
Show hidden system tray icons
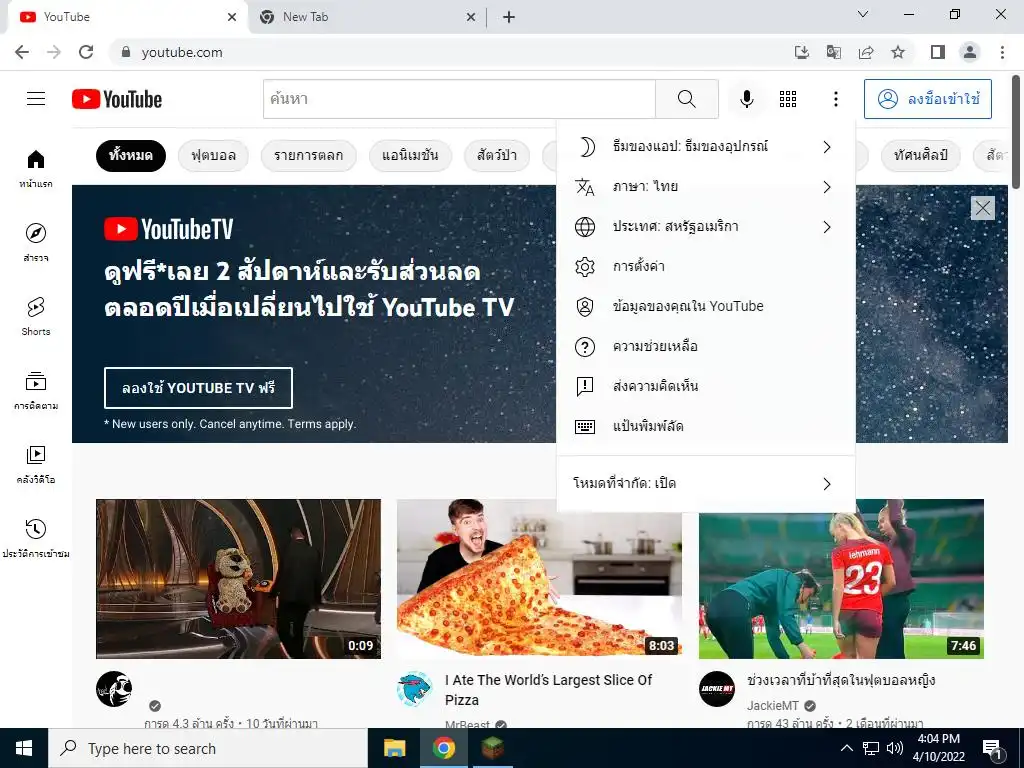tap(846, 748)
